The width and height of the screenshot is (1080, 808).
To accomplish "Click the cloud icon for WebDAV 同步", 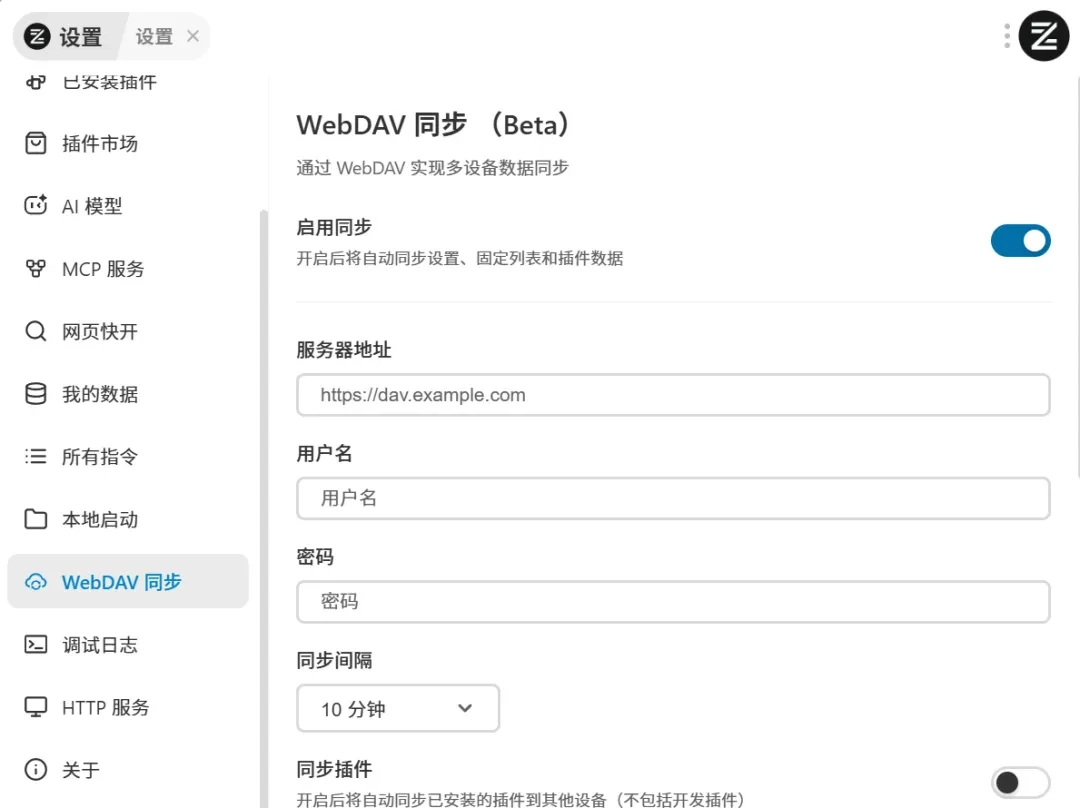I will [x=36, y=582].
